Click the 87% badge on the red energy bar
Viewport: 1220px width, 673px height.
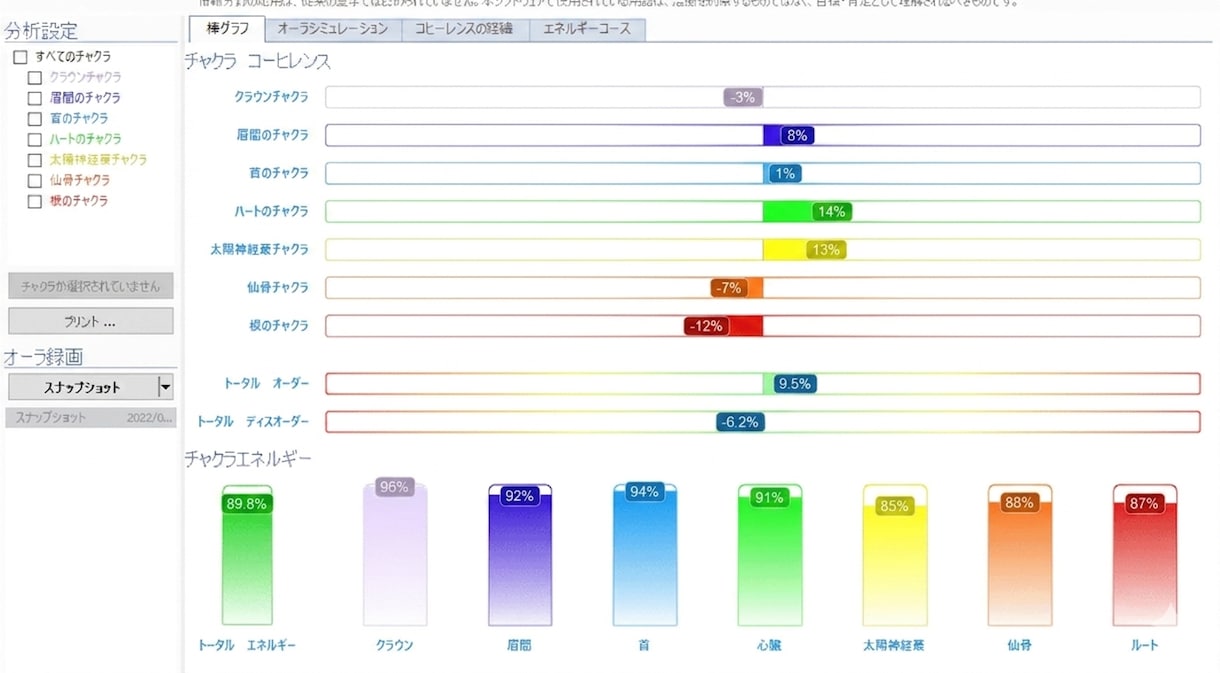(1144, 504)
